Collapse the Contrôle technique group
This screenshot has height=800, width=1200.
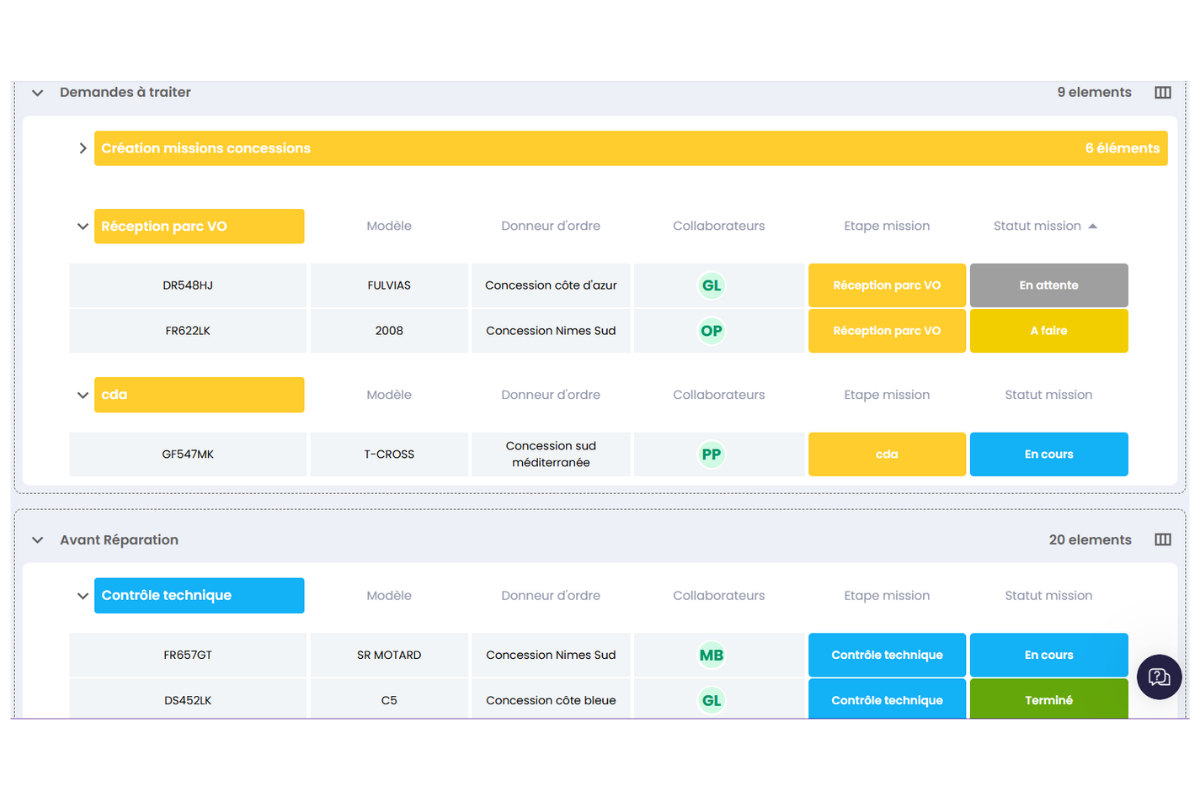[x=83, y=596]
